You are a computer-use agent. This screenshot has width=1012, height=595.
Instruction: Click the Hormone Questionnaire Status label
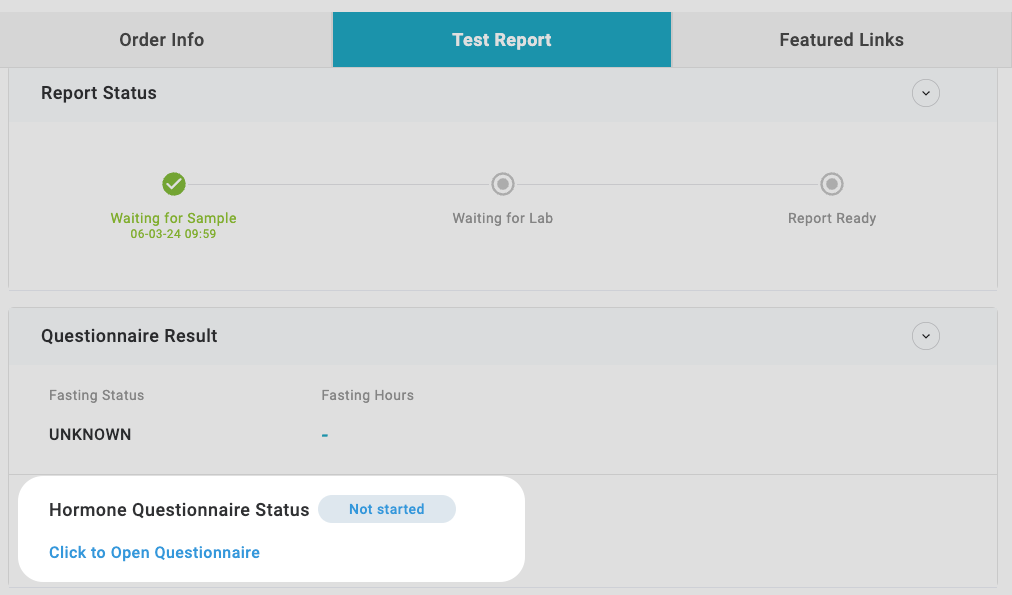(x=179, y=510)
